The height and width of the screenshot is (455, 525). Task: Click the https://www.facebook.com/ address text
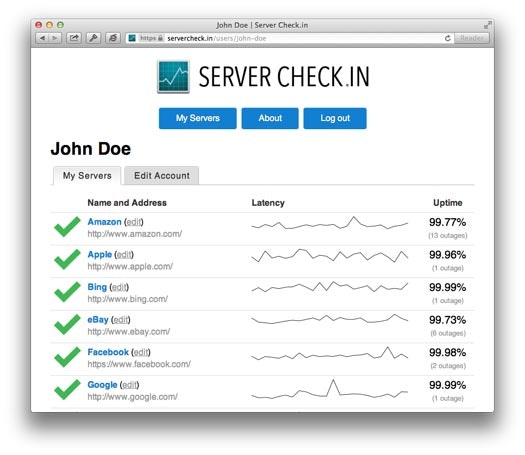coord(139,364)
